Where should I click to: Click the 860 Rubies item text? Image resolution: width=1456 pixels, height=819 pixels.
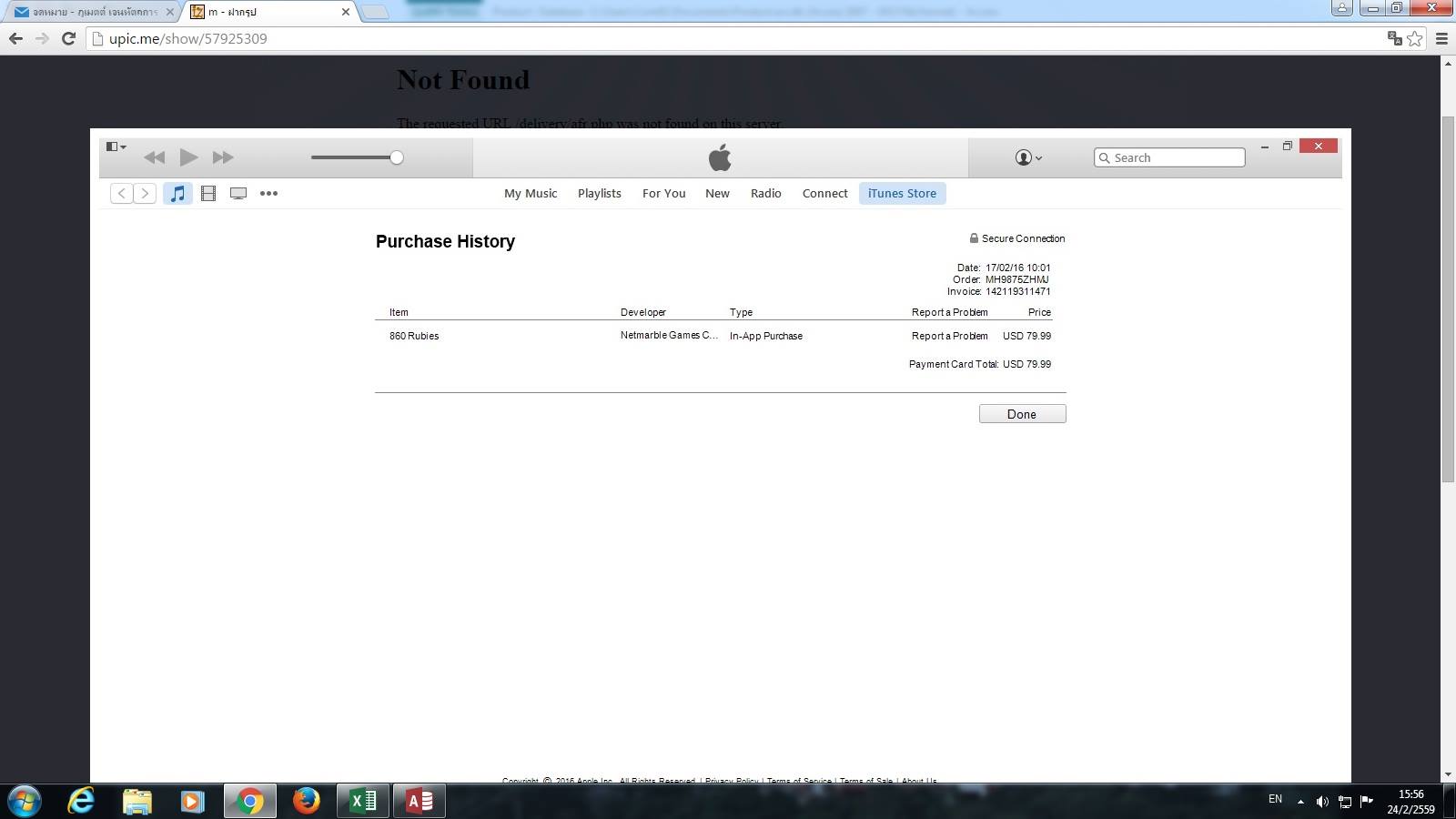[x=414, y=336]
